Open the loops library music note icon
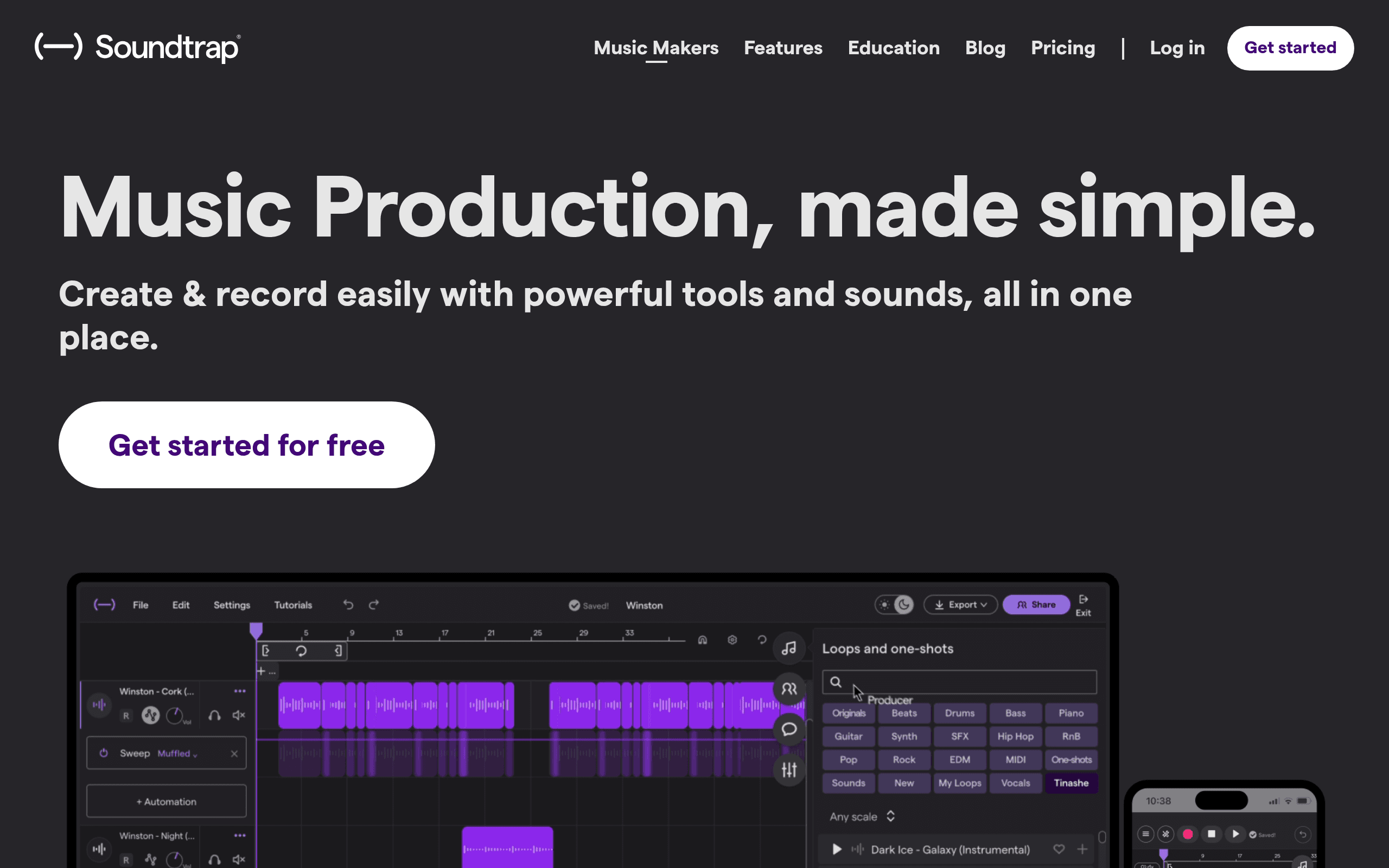 (x=789, y=648)
